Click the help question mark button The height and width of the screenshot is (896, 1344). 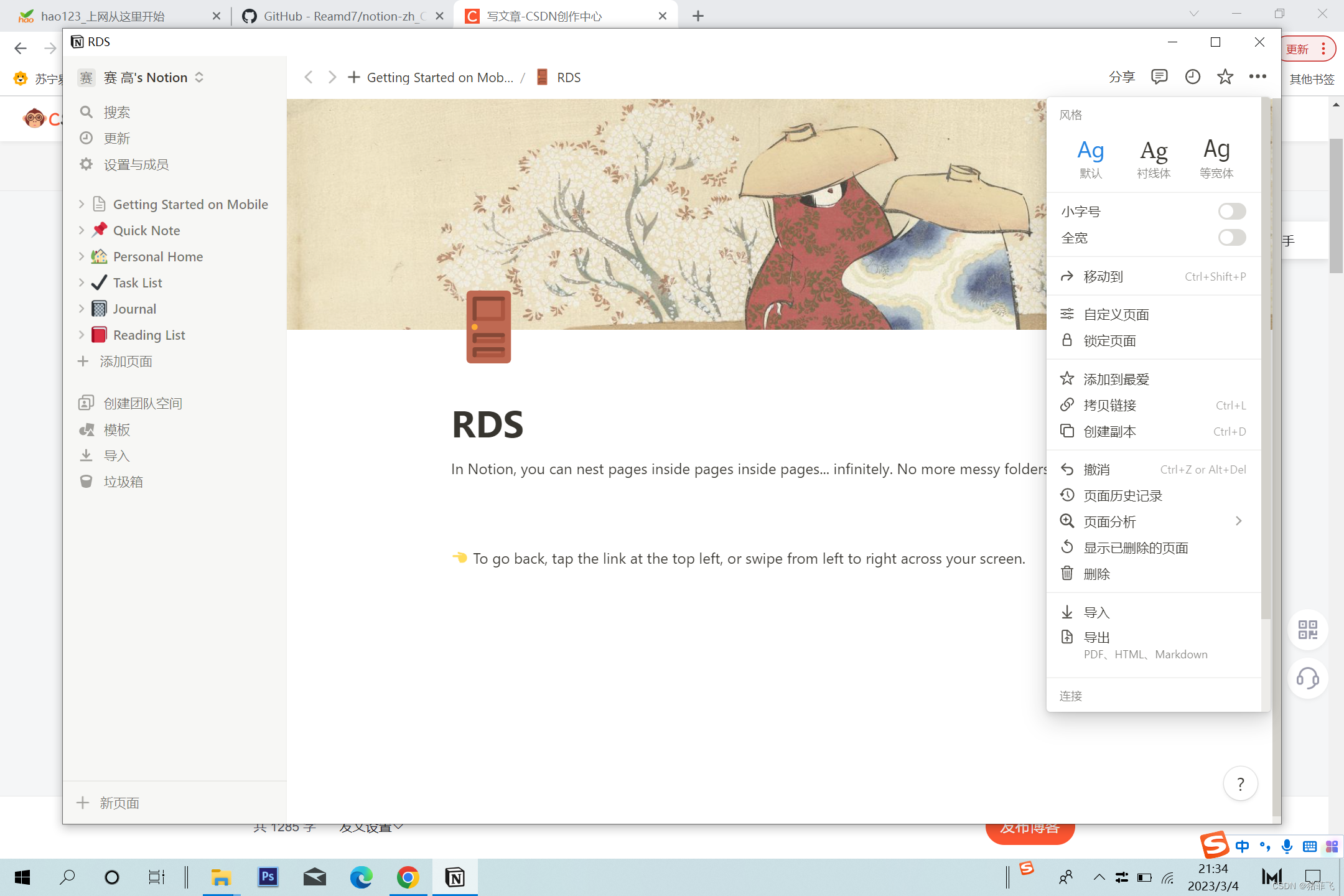1240,784
